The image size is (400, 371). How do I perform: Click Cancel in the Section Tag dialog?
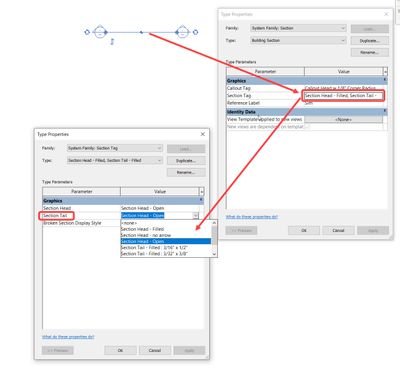(x=155, y=350)
